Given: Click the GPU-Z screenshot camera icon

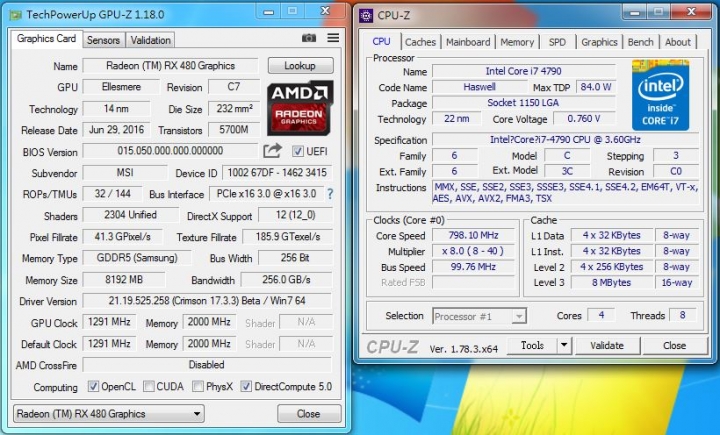Looking at the screenshot, I should [x=309, y=38].
